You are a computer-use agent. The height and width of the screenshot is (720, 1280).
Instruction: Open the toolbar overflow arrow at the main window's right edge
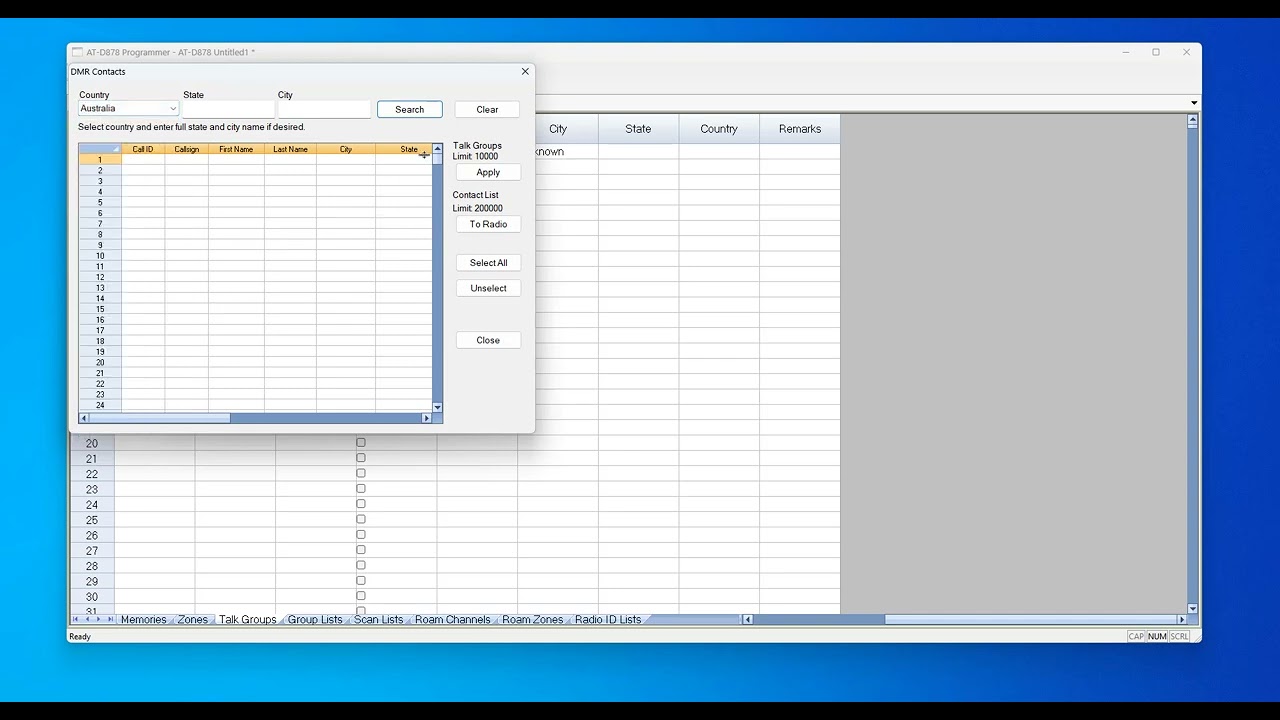(x=1194, y=103)
